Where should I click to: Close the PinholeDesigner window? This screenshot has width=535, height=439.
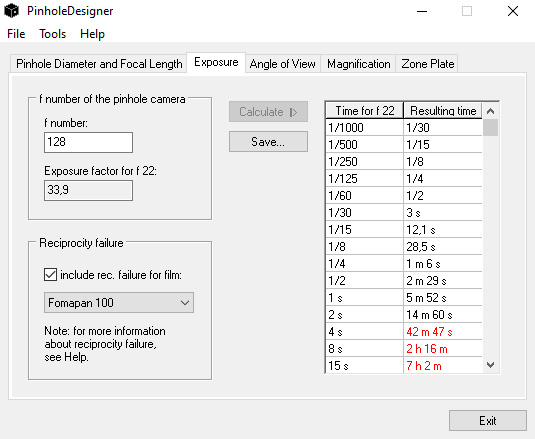click(513, 11)
